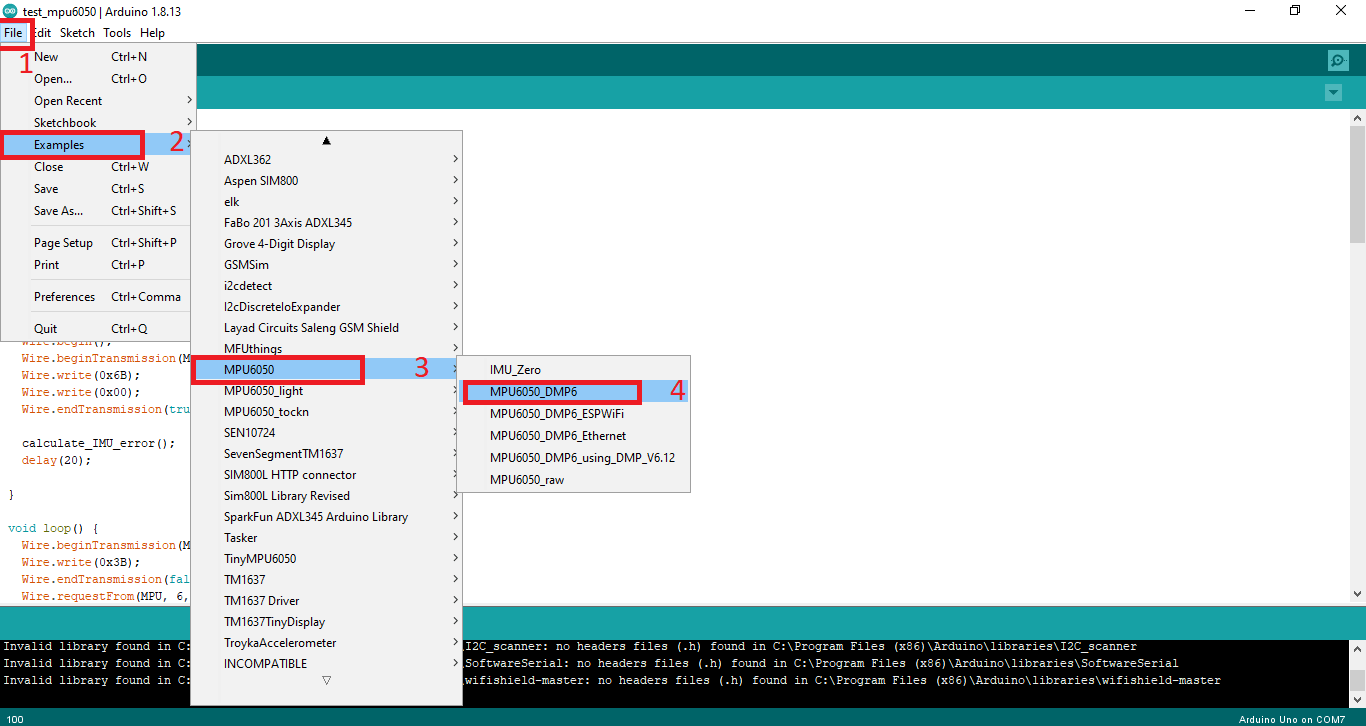Viewport: 1366px width, 726px height.
Task: Open SevenSegmentTM1637 examples
Action: [326, 454]
